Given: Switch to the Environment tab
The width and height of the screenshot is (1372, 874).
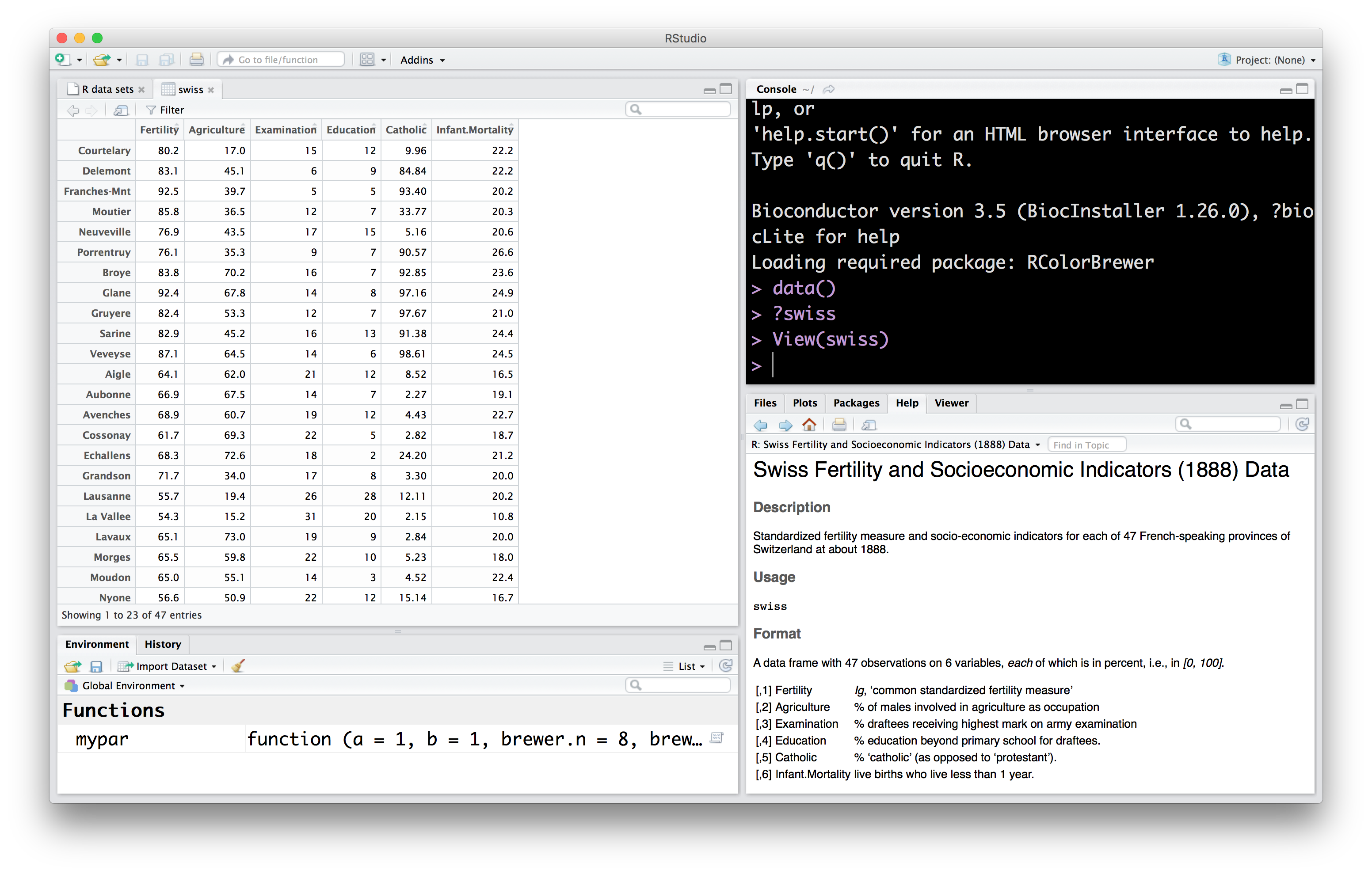Looking at the screenshot, I should (97, 644).
